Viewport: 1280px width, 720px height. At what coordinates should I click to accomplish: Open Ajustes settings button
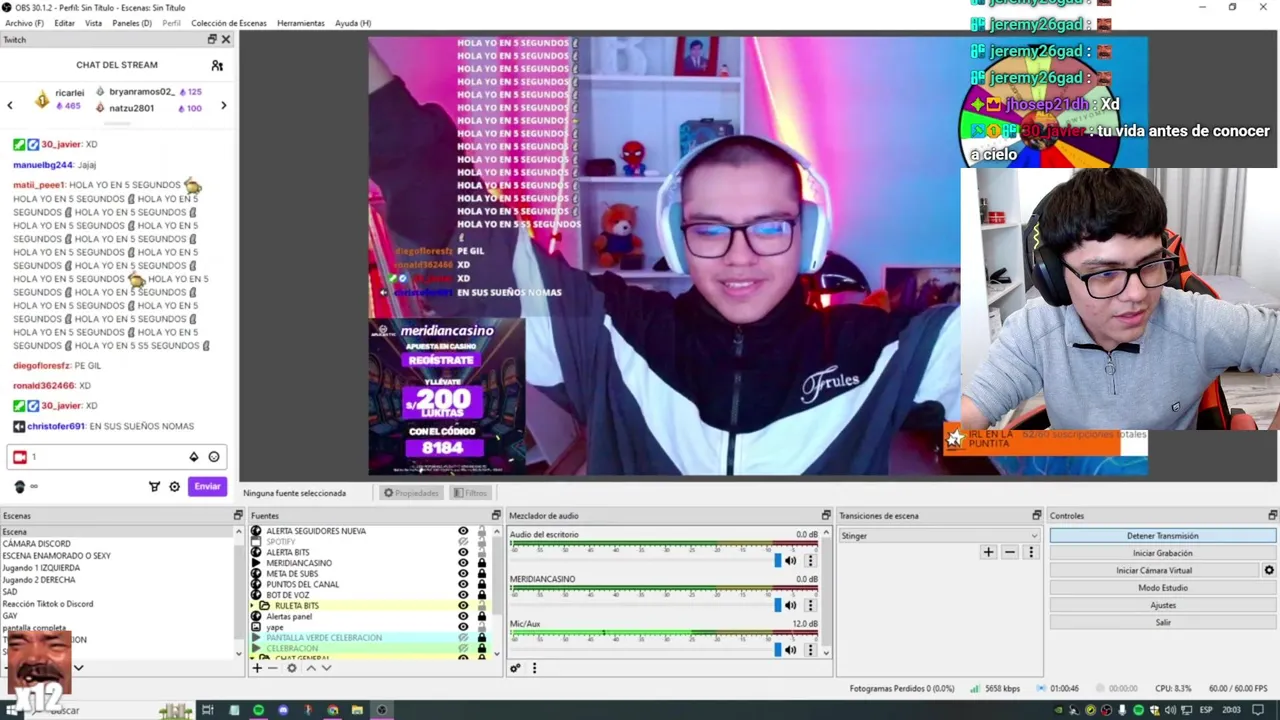click(x=1163, y=605)
